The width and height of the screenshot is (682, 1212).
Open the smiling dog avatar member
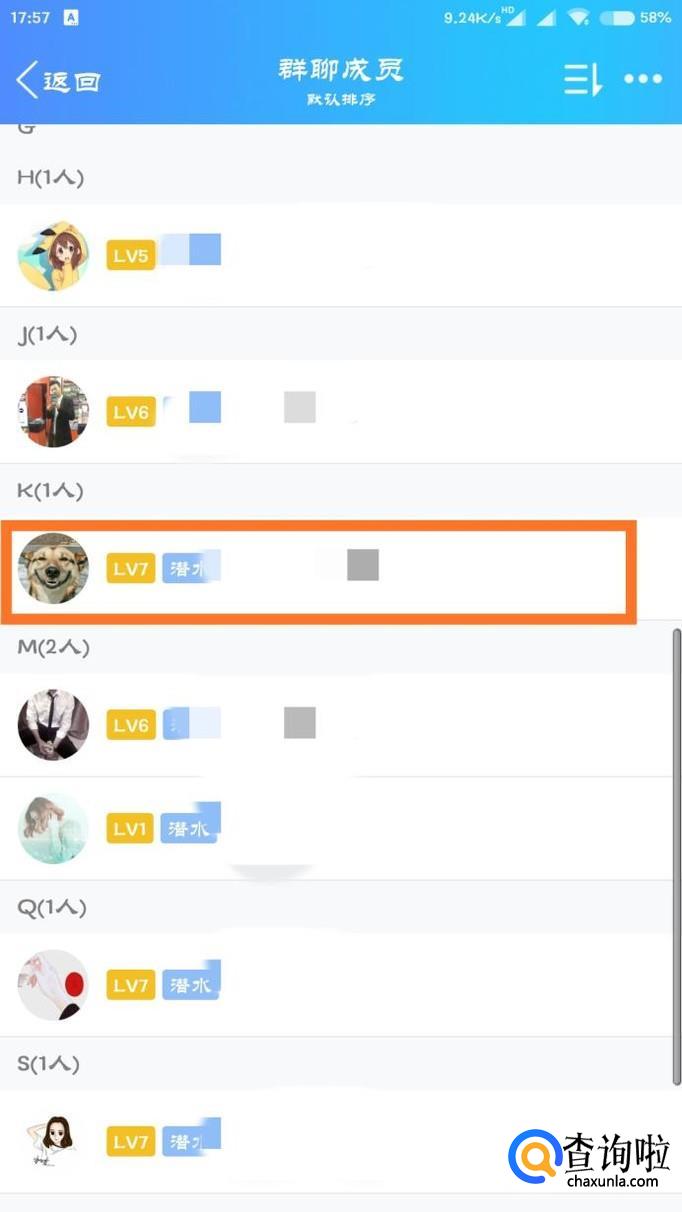[53, 569]
